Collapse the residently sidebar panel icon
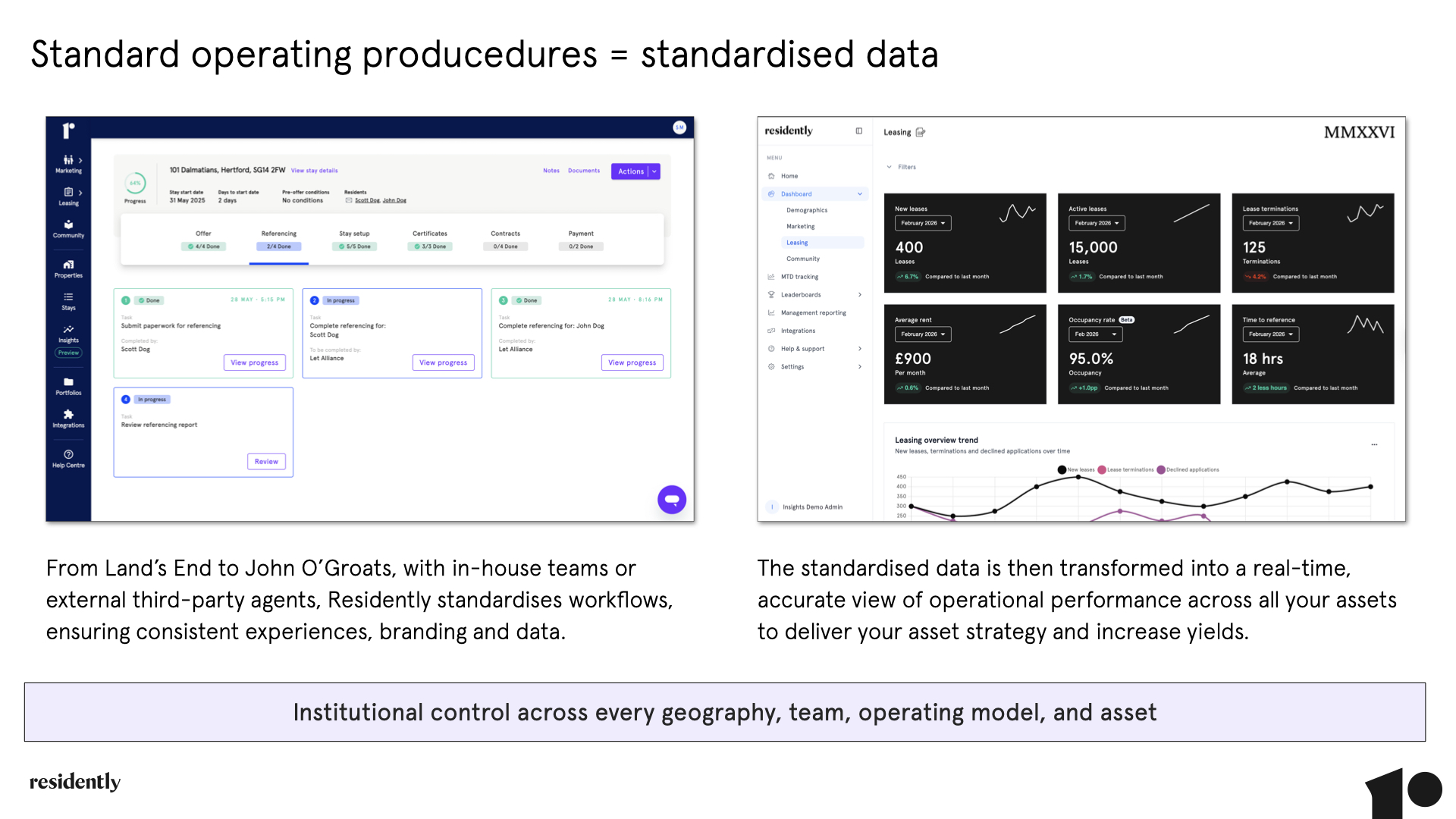This screenshot has height=819, width=1456. click(859, 131)
